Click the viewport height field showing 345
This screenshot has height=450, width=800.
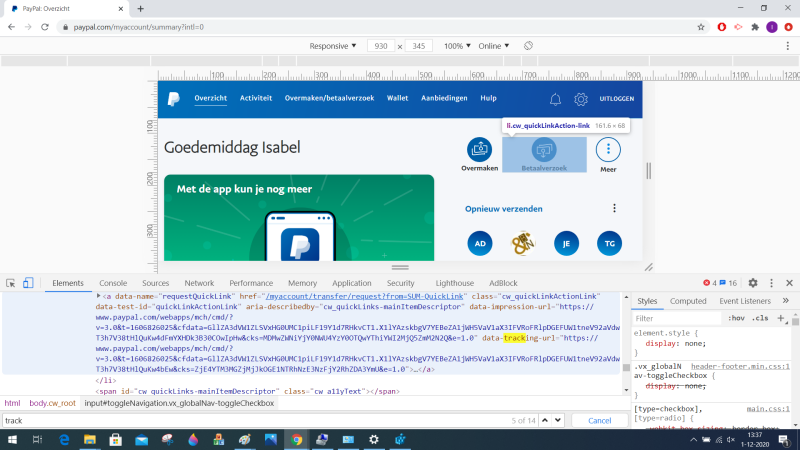click(419, 46)
